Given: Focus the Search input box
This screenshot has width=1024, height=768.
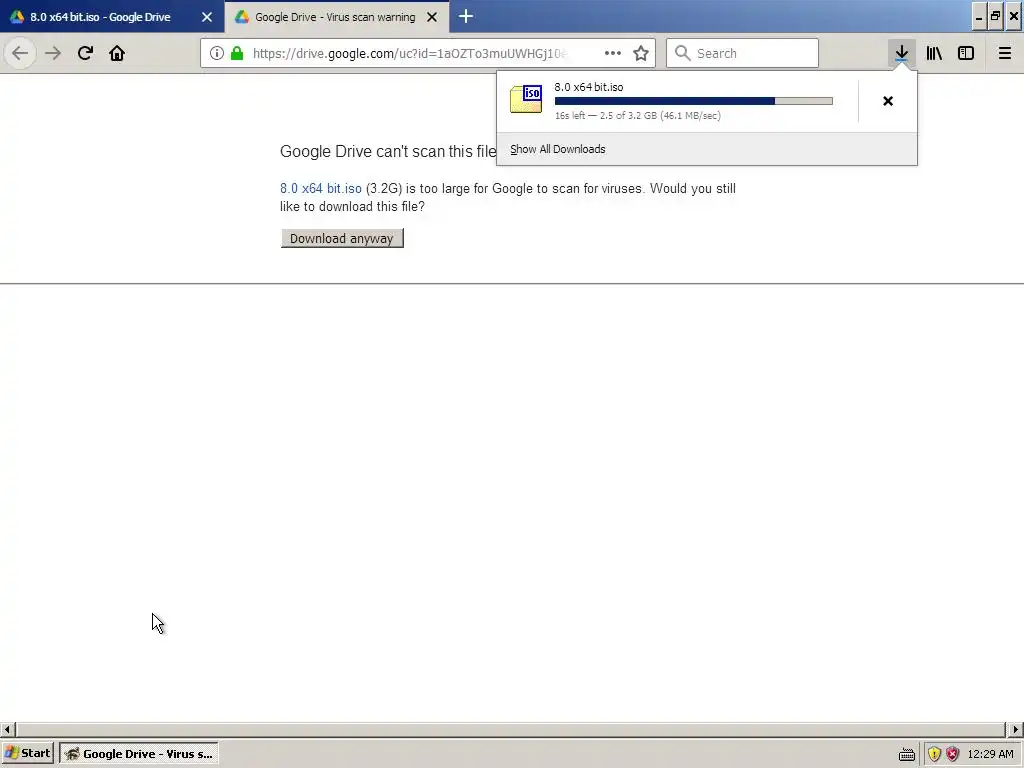Looking at the screenshot, I should pyautogui.click(x=742, y=53).
